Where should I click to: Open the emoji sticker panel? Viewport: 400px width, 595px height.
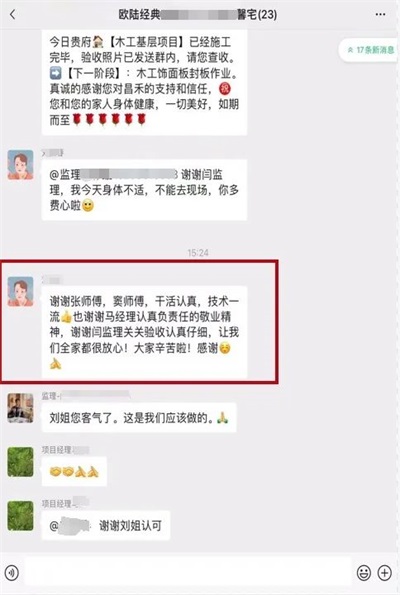[x=364, y=573]
